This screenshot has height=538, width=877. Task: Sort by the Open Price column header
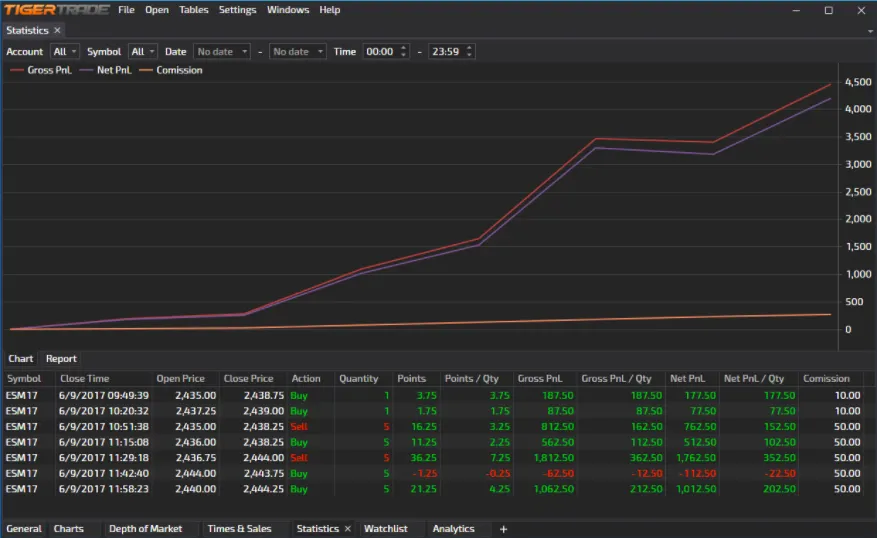(x=186, y=379)
